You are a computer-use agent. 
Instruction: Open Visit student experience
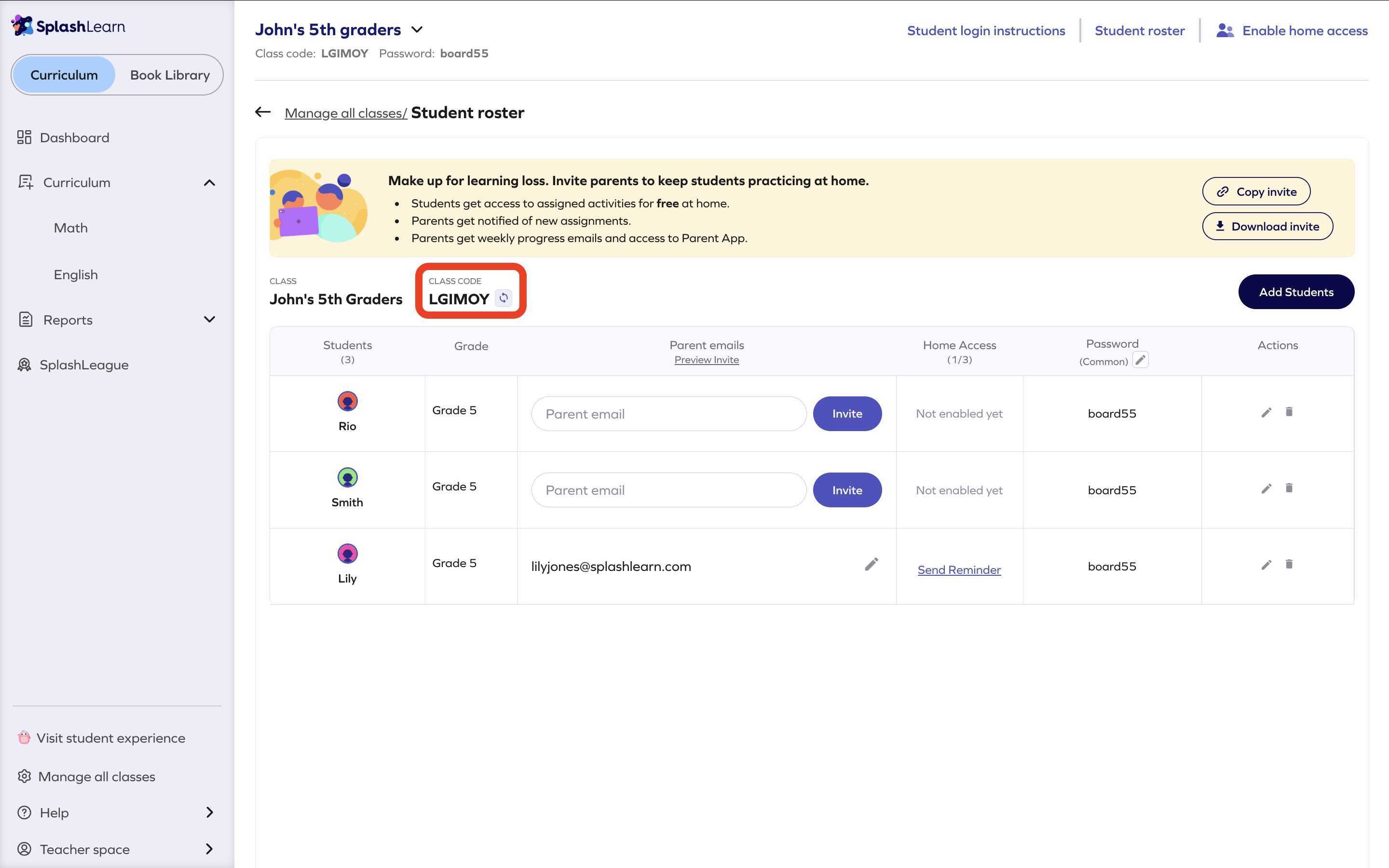pyautogui.click(x=111, y=738)
